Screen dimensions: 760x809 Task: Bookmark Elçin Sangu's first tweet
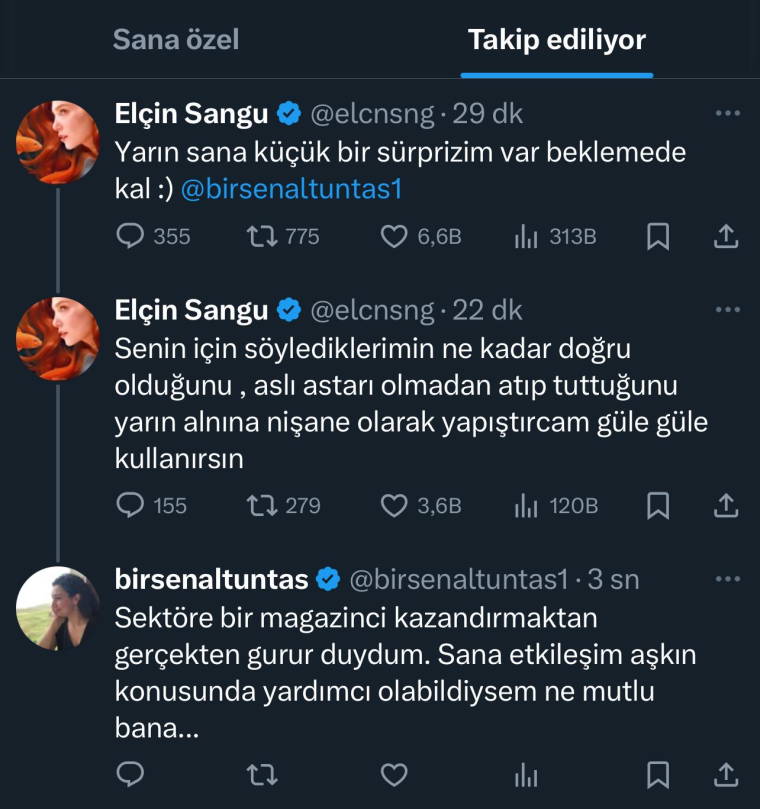pos(657,237)
